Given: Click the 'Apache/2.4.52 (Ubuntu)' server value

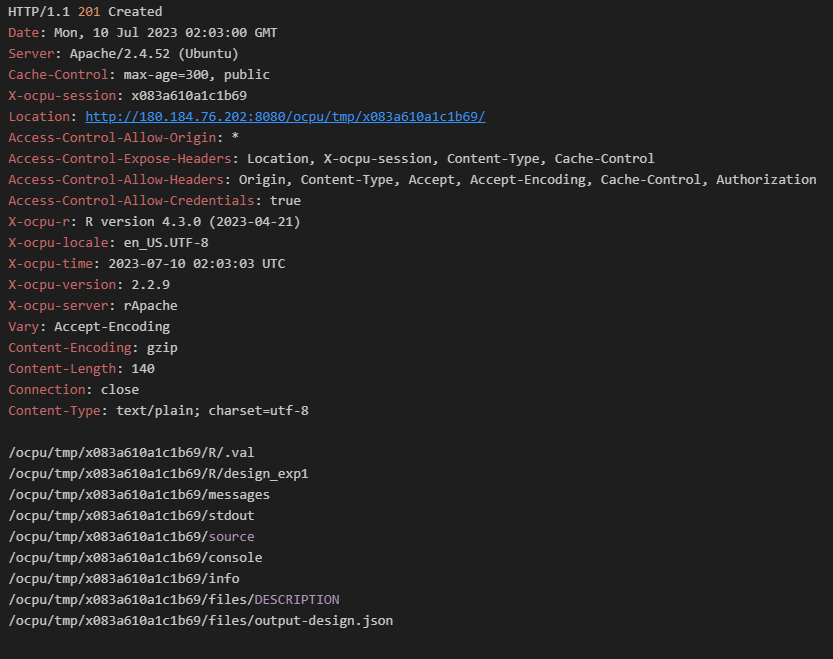Looking at the screenshot, I should click(x=154, y=54).
